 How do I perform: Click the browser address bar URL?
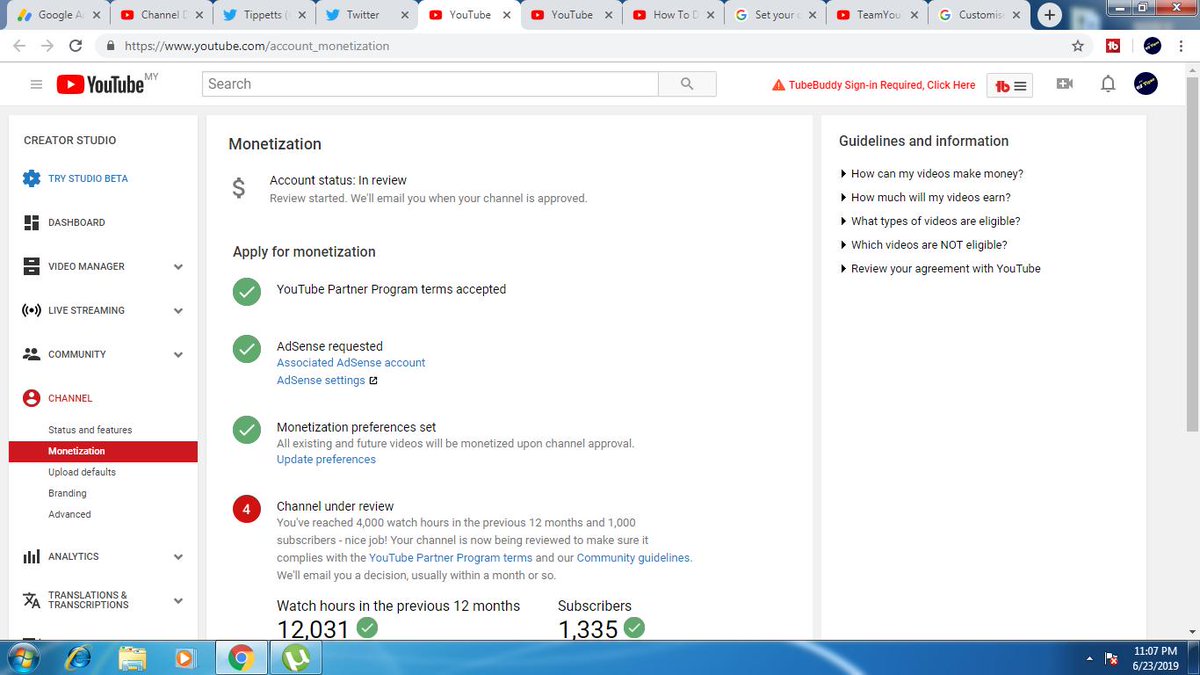[255, 46]
